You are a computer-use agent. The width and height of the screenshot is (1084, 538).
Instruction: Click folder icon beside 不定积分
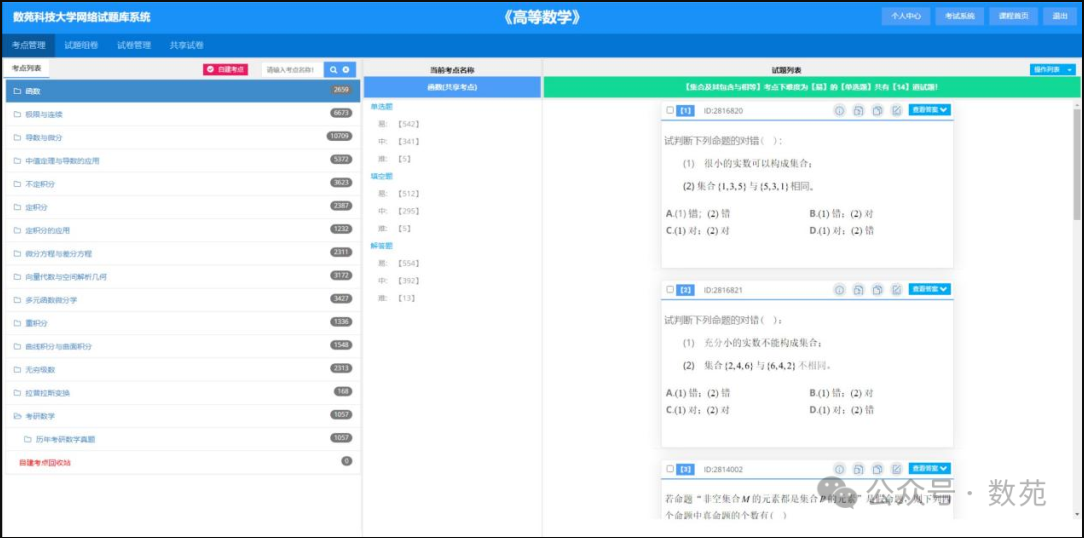18,185
